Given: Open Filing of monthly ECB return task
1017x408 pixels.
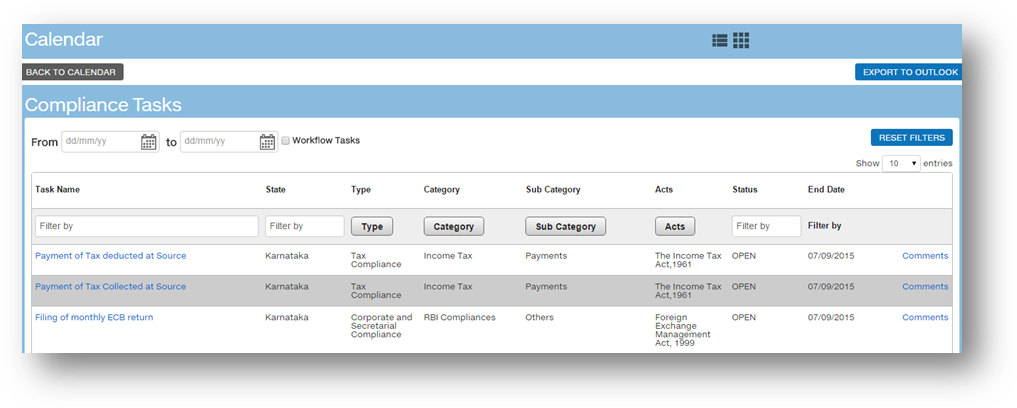Looking at the screenshot, I should [94, 318].
